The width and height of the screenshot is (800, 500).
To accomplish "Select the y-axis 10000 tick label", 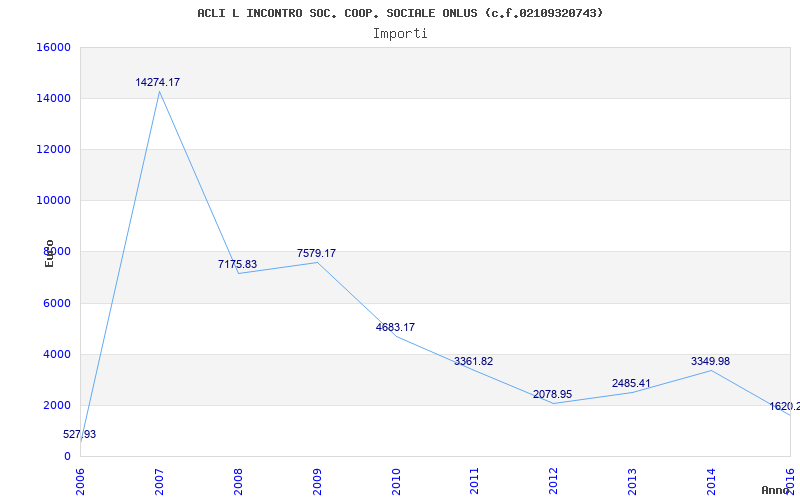I will [54, 201].
